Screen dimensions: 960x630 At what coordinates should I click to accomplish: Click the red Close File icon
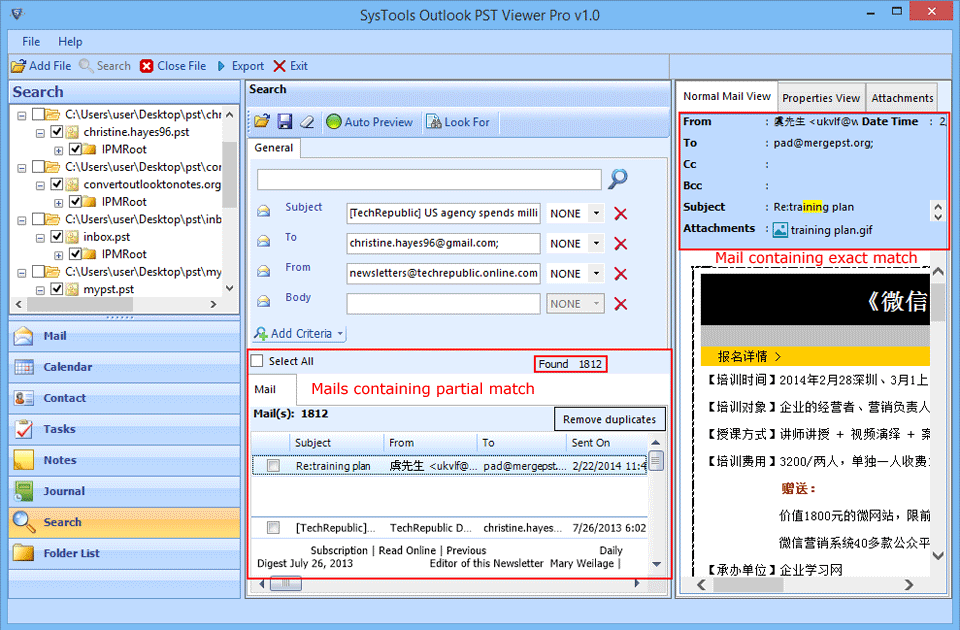146,66
